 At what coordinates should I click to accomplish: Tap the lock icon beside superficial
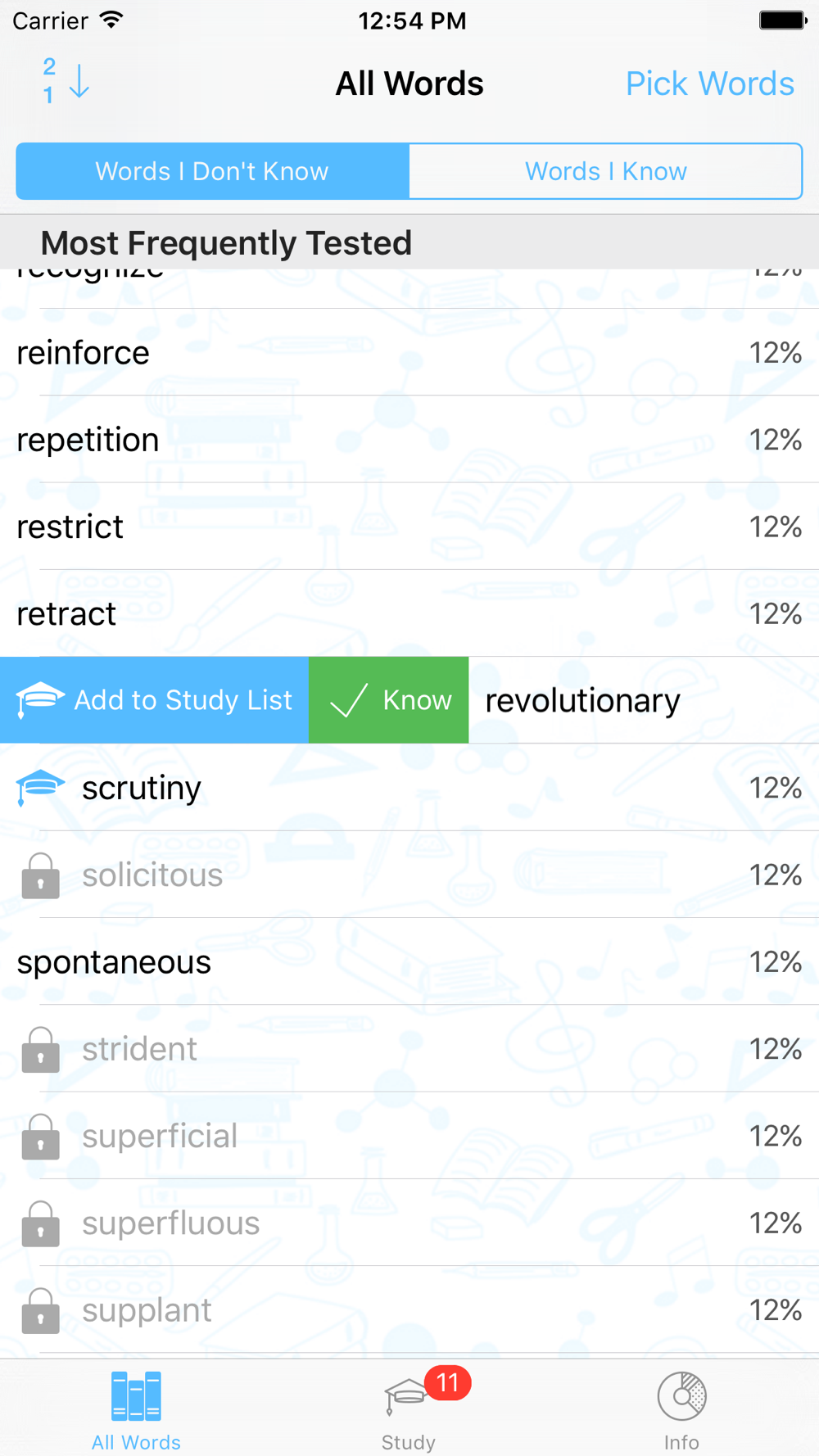(x=40, y=1137)
